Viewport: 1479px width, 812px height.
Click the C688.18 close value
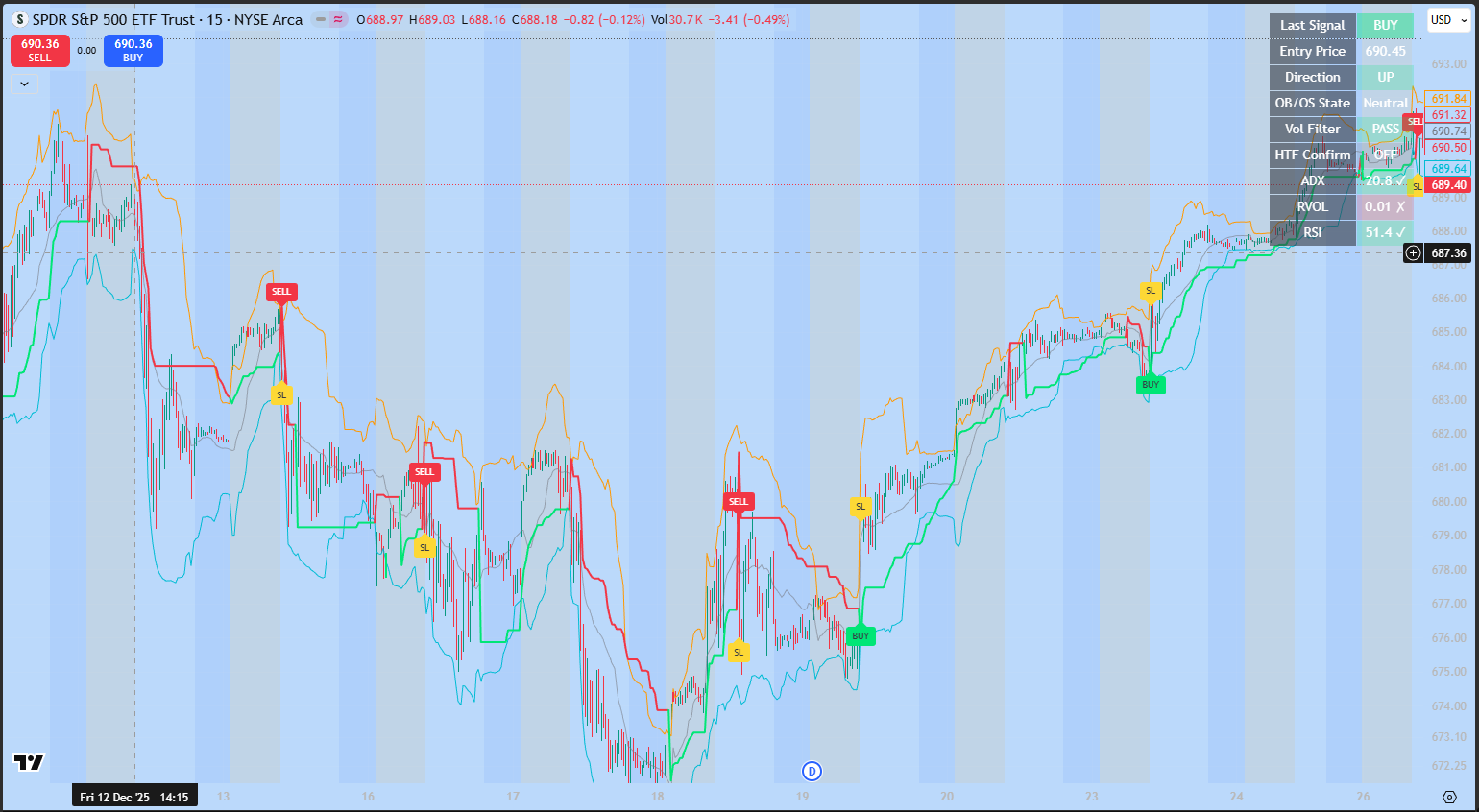tap(535, 19)
